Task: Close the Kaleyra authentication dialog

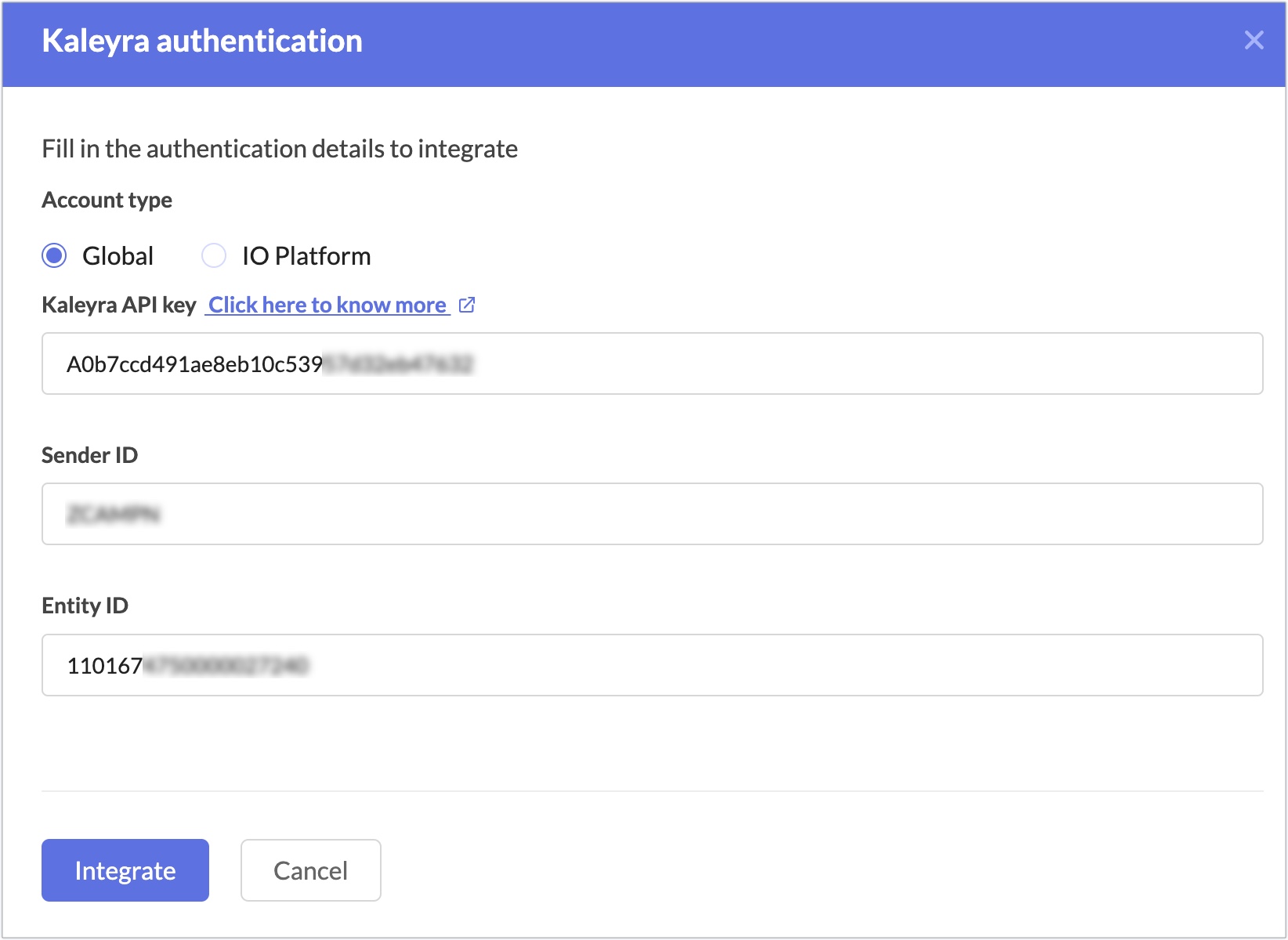Action: click(1254, 40)
